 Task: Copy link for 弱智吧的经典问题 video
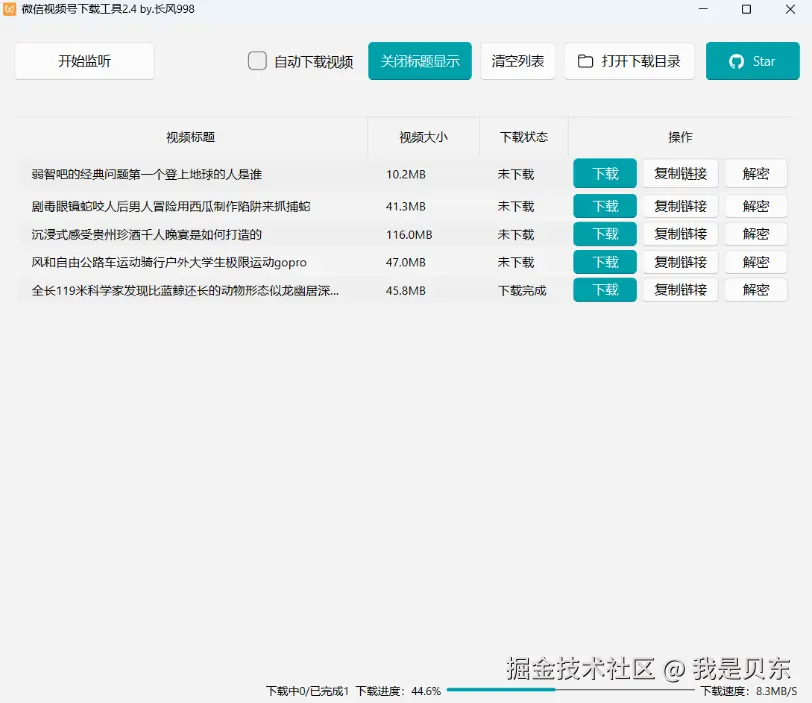click(x=680, y=173)
